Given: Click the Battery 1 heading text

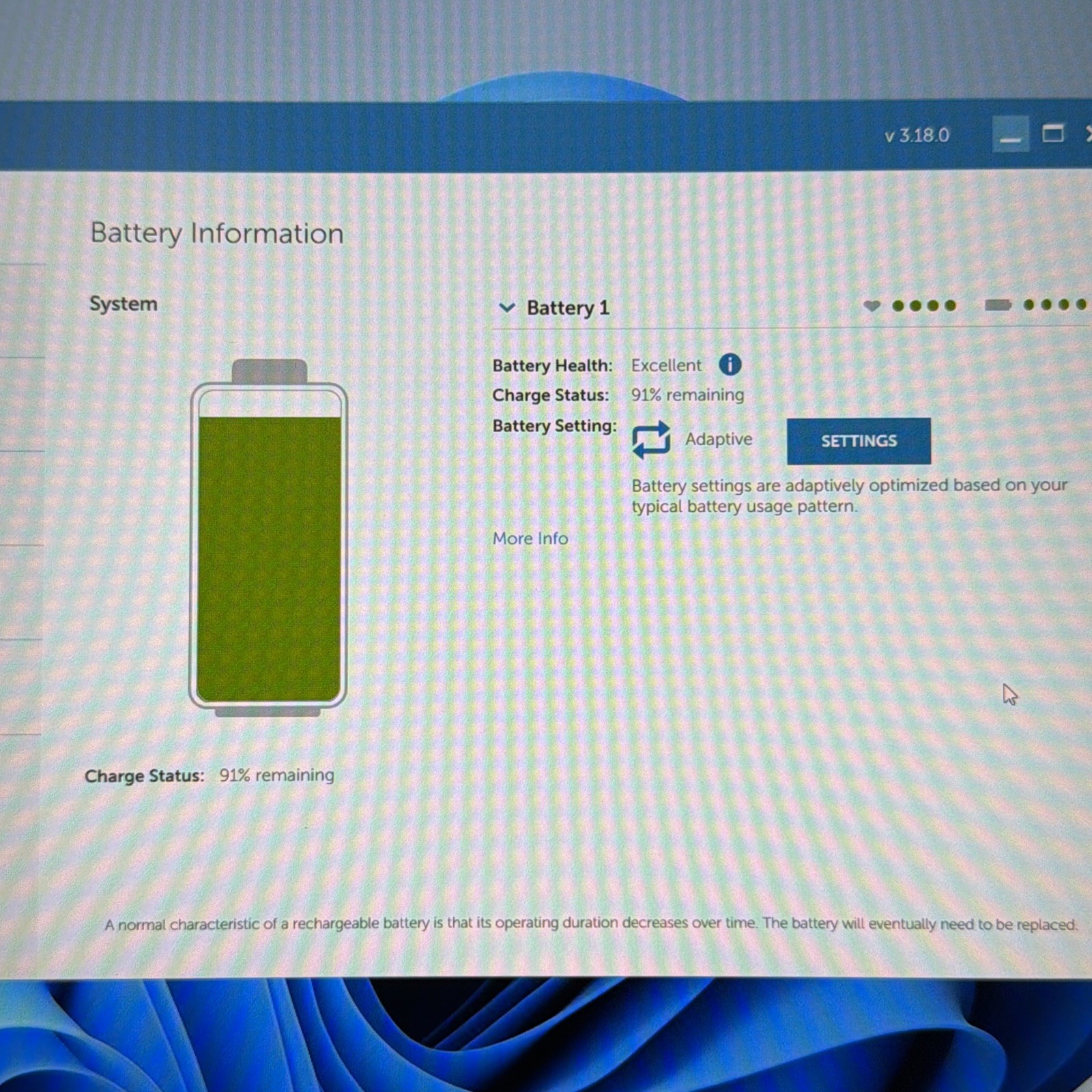Looking at the screenshot, I should (x=568, y=308).
